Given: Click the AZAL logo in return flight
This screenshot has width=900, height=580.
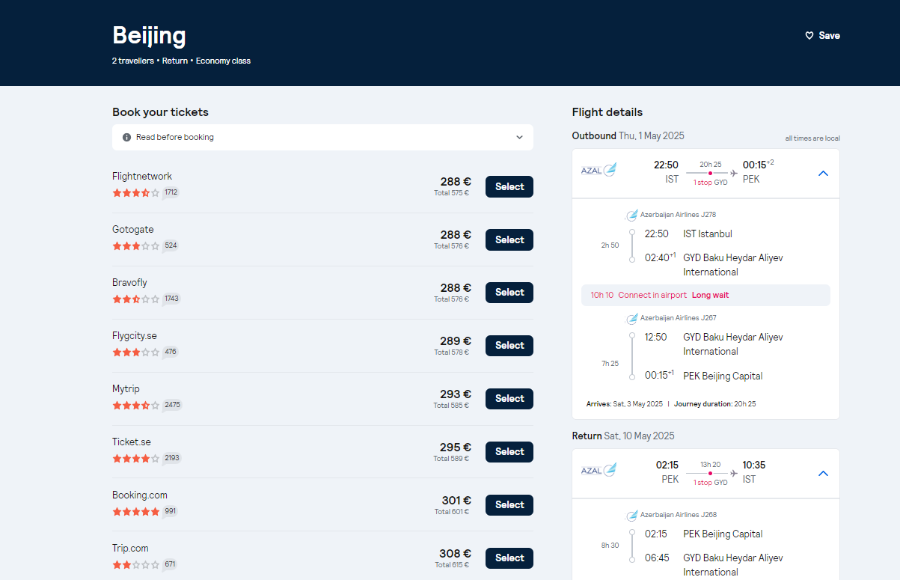Looking at the screenshot, I should pos(598,470).
